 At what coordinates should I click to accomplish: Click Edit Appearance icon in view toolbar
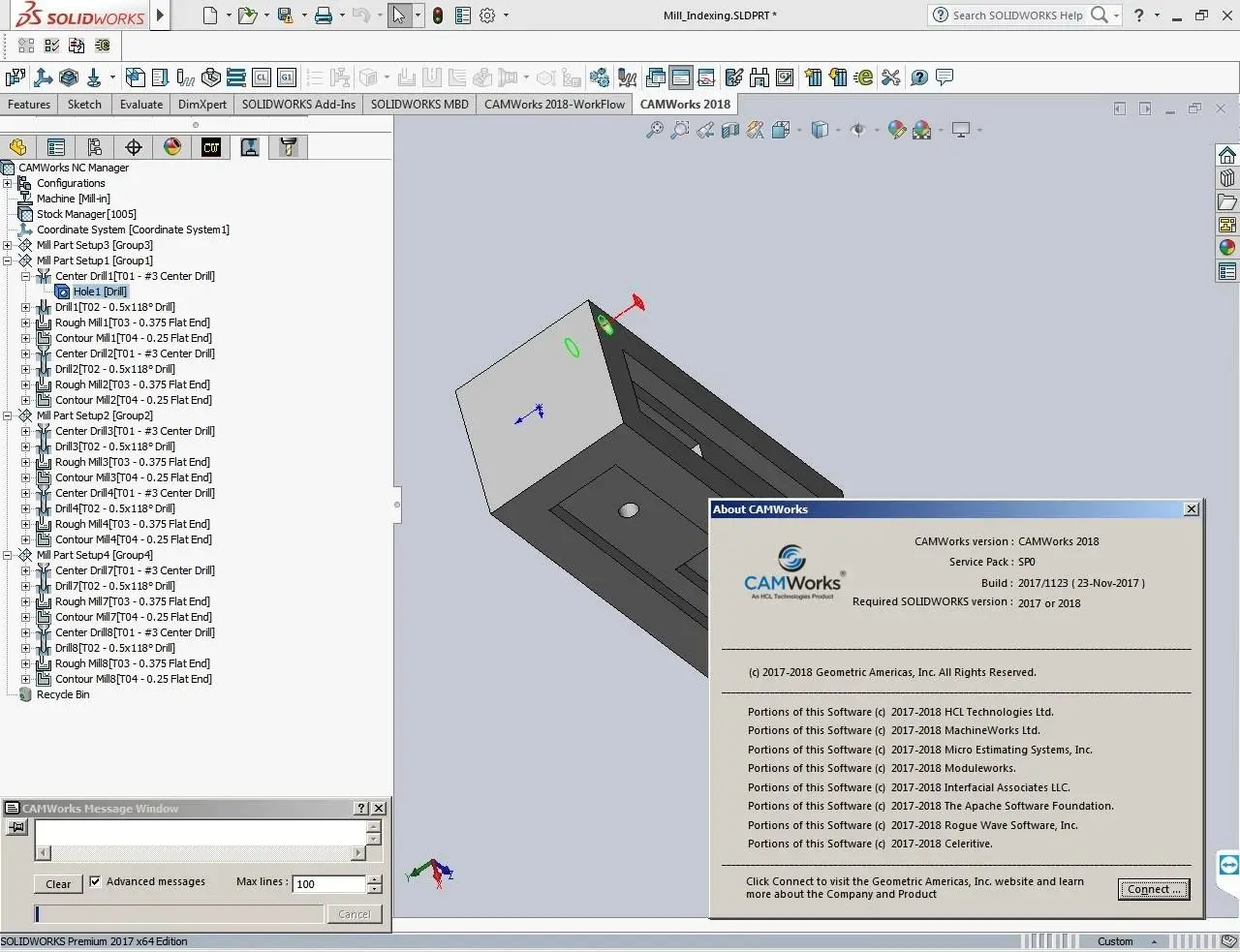click(896, 130)
